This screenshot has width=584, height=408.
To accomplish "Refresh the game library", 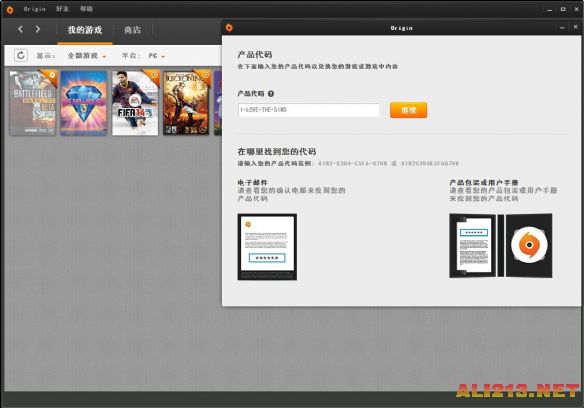I will [x=21, y=56].
